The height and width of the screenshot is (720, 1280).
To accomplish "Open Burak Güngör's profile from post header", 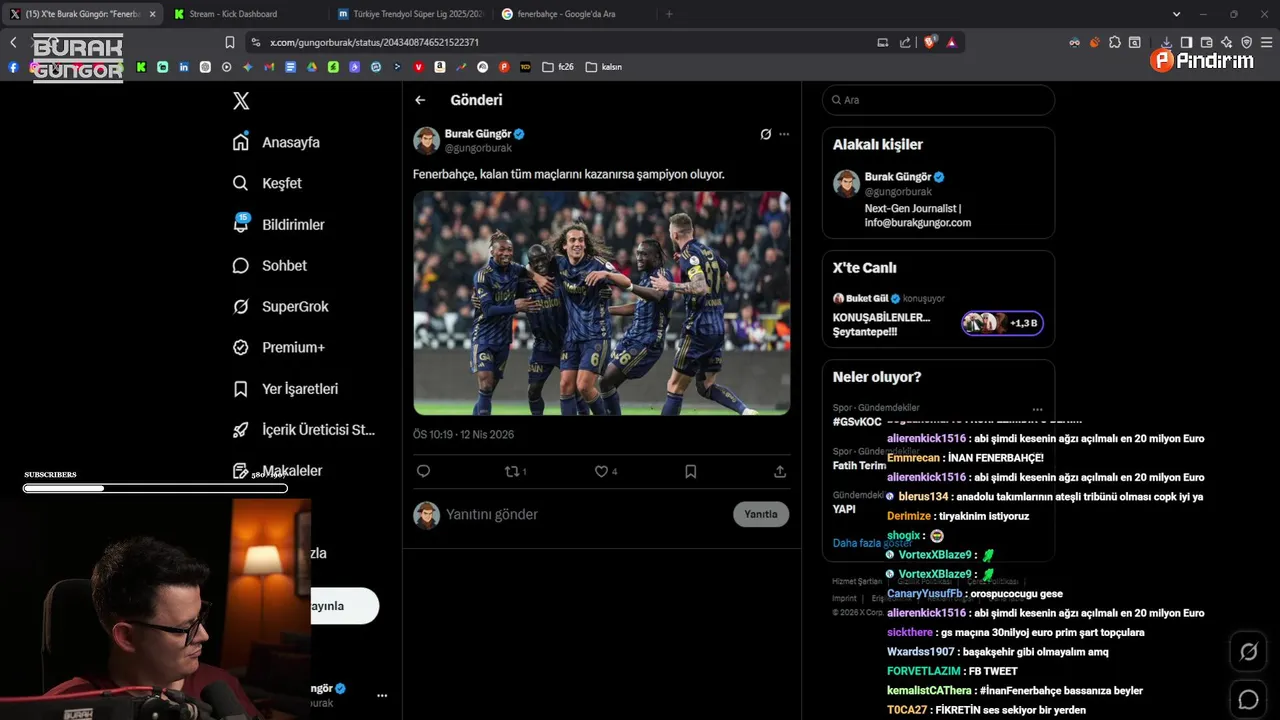I will point(477,134).
